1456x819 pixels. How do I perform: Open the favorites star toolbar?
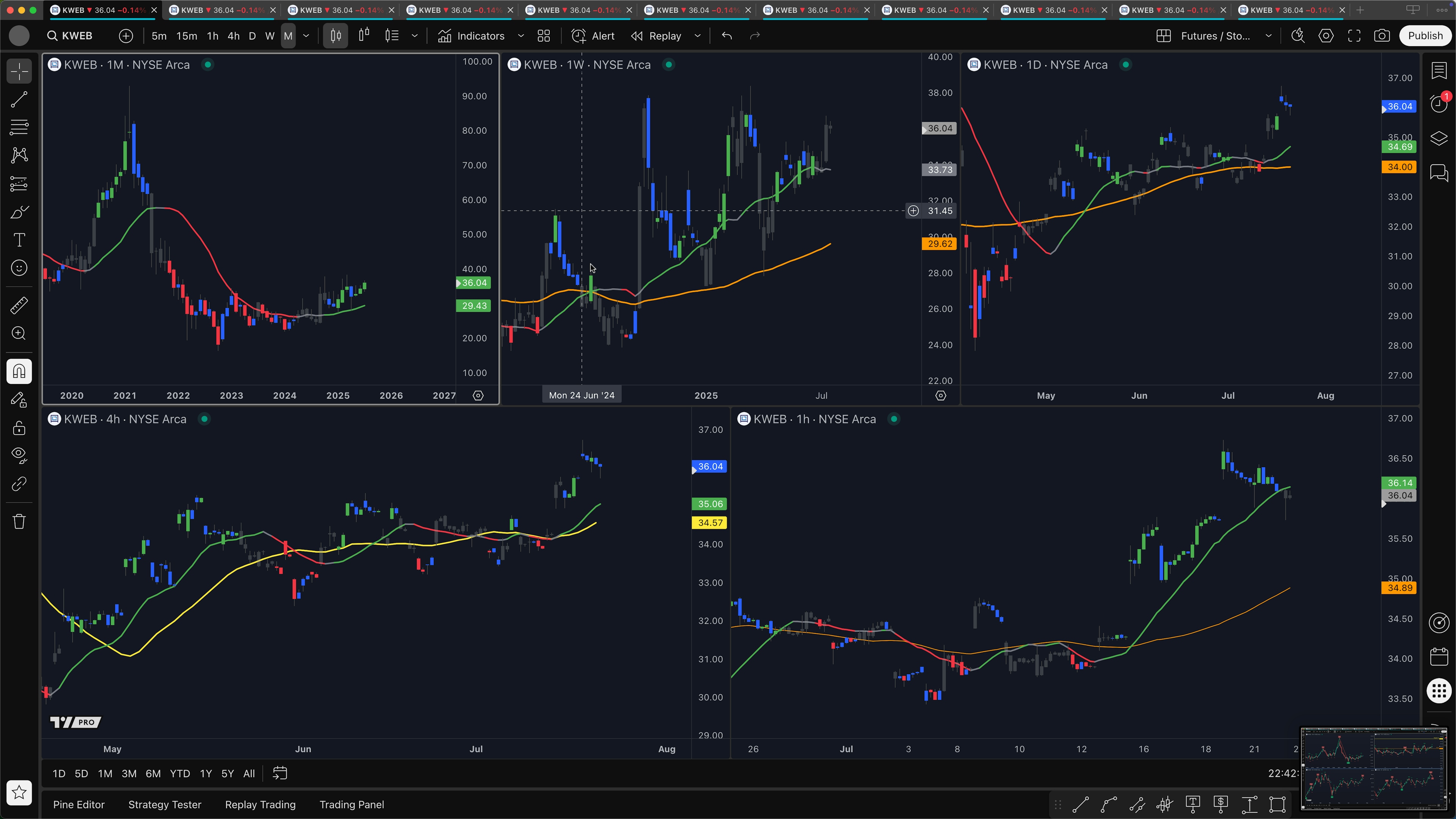19,792
